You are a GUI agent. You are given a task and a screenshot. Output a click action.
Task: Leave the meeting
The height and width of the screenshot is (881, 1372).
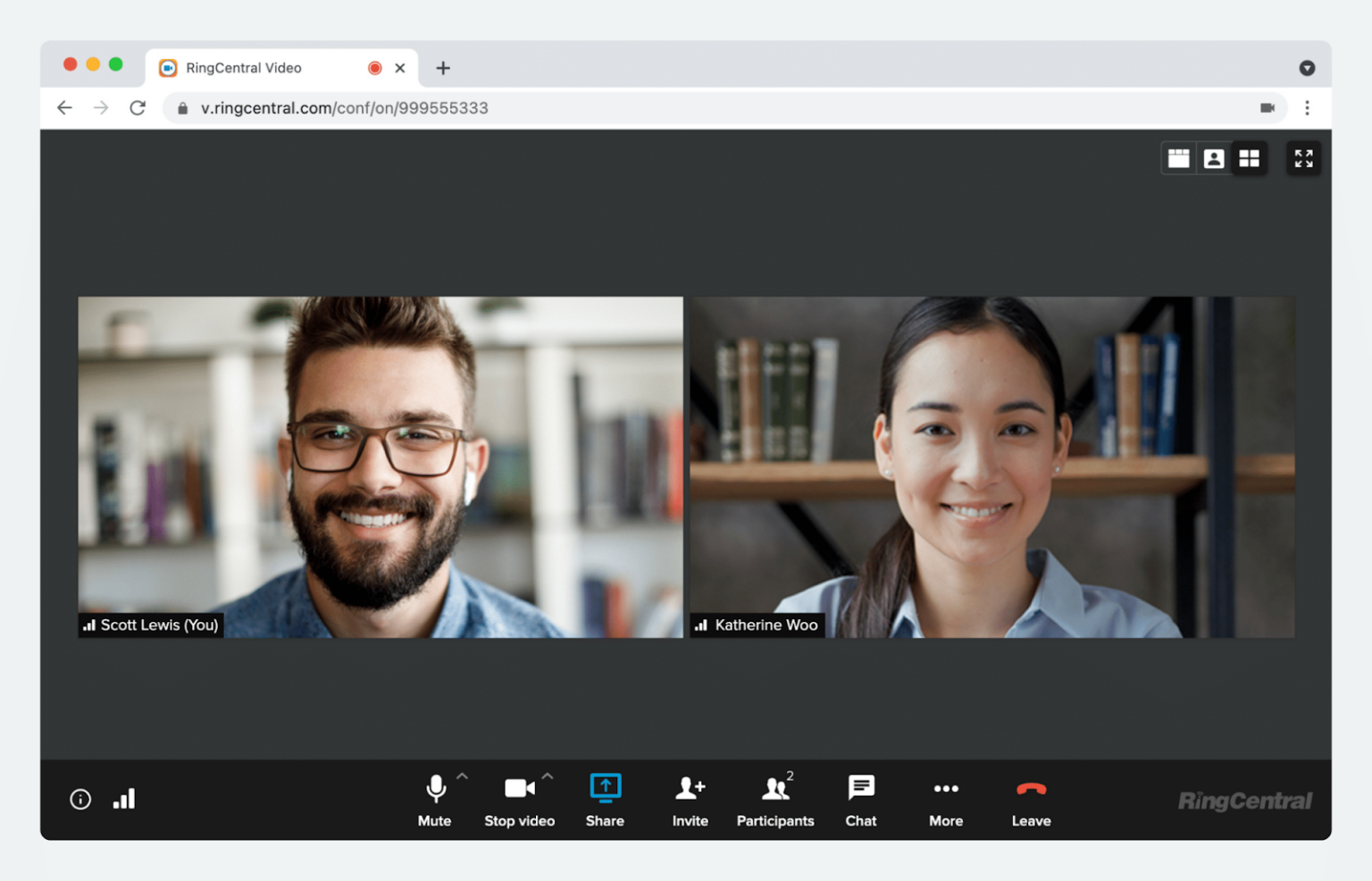click(1030, 798)
